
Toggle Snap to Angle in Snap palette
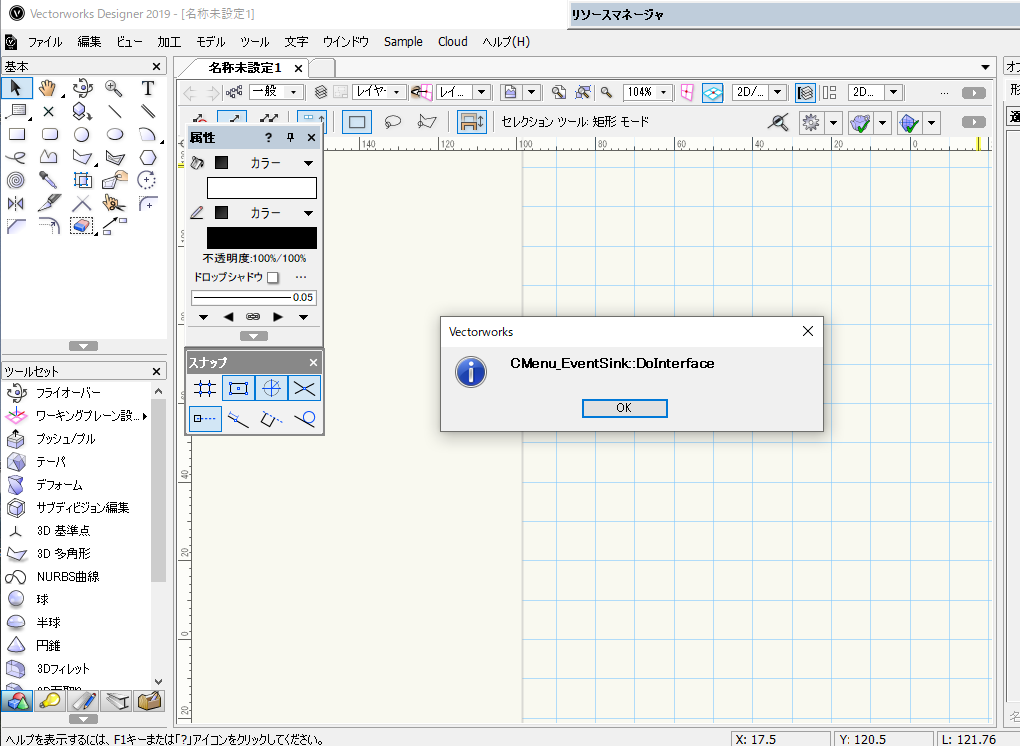pyautogui.click(x=271, y=389)
